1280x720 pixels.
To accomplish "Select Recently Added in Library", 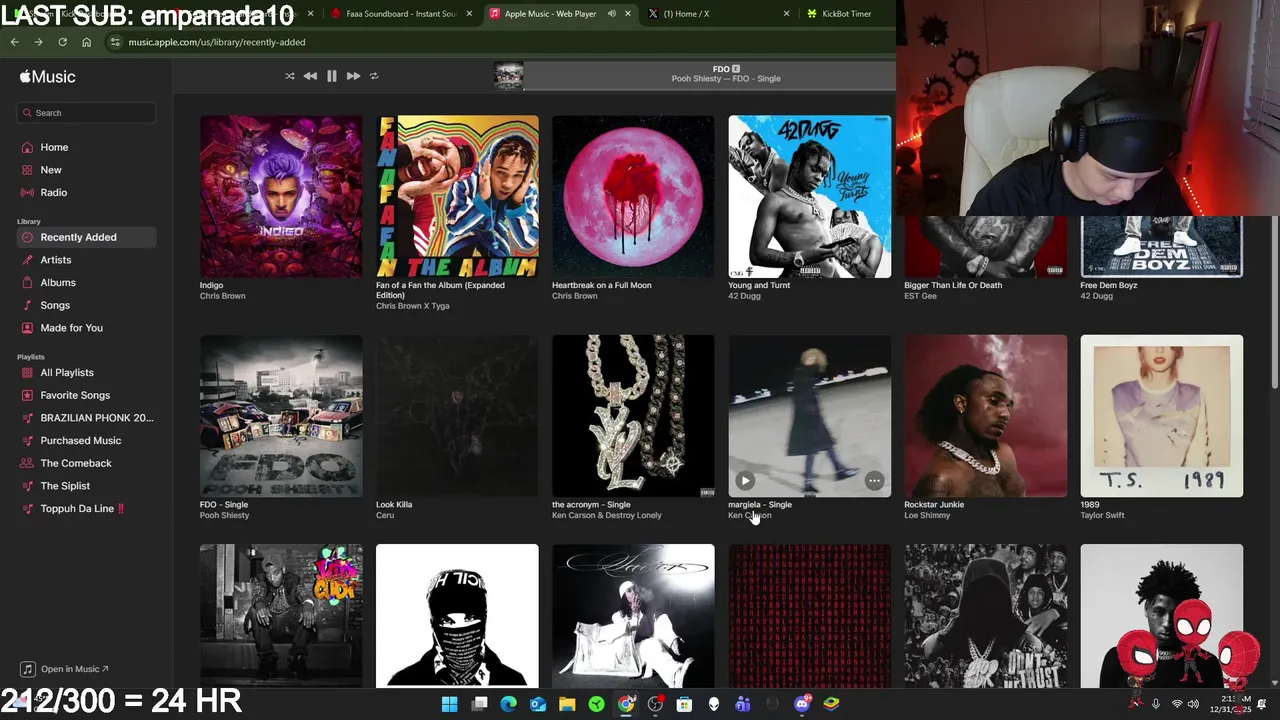I will (x=86, y=237).
